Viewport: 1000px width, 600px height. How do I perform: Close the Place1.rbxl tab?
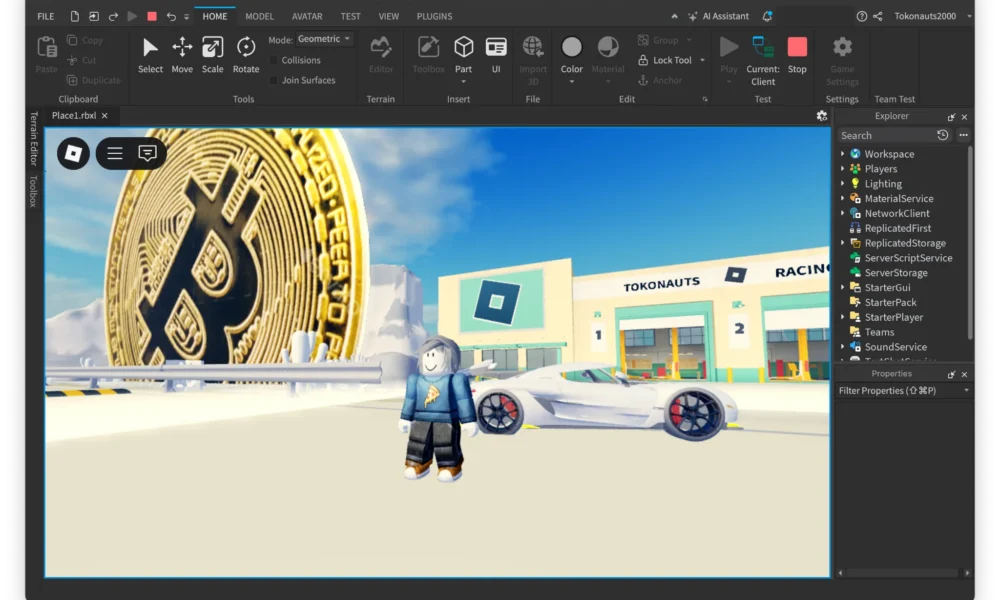(105, 115)
